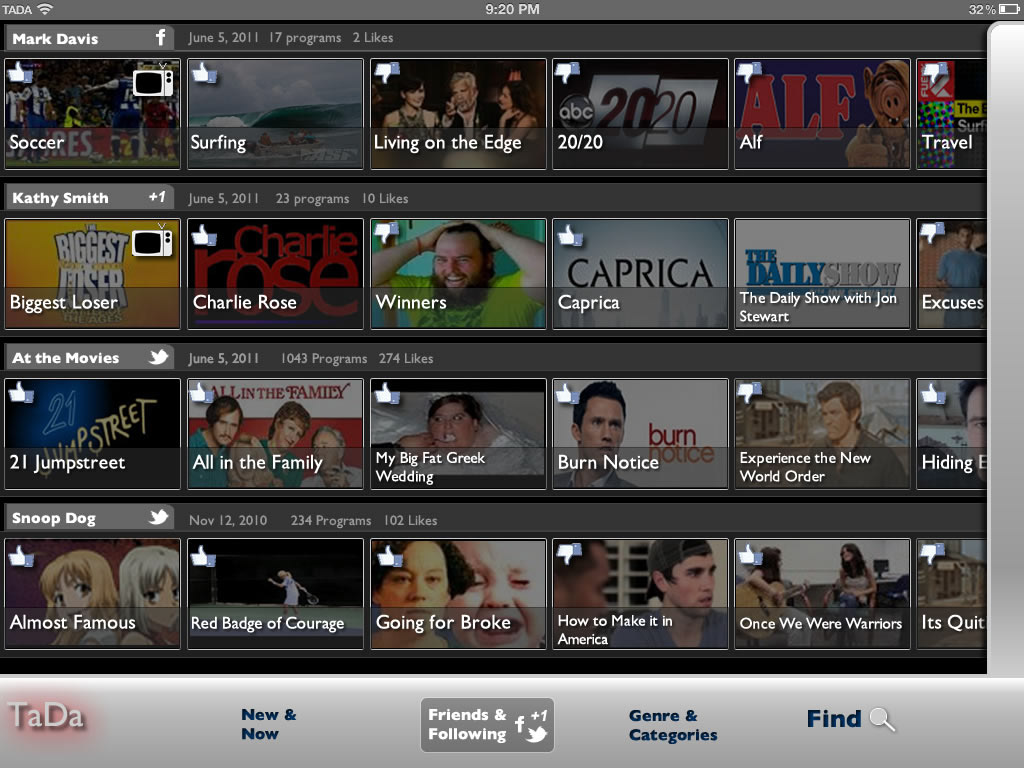Click thumbs-down icon on Alf tile
This screenshot has width=1024, height=768.
[749, 72]
